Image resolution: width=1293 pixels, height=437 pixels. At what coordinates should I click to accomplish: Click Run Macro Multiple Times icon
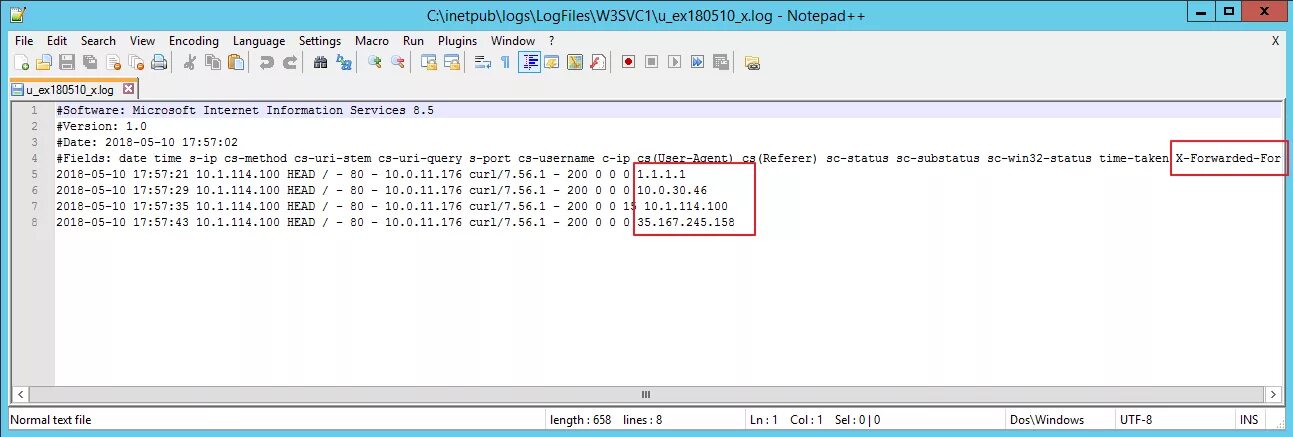click(x=698, y=62)
